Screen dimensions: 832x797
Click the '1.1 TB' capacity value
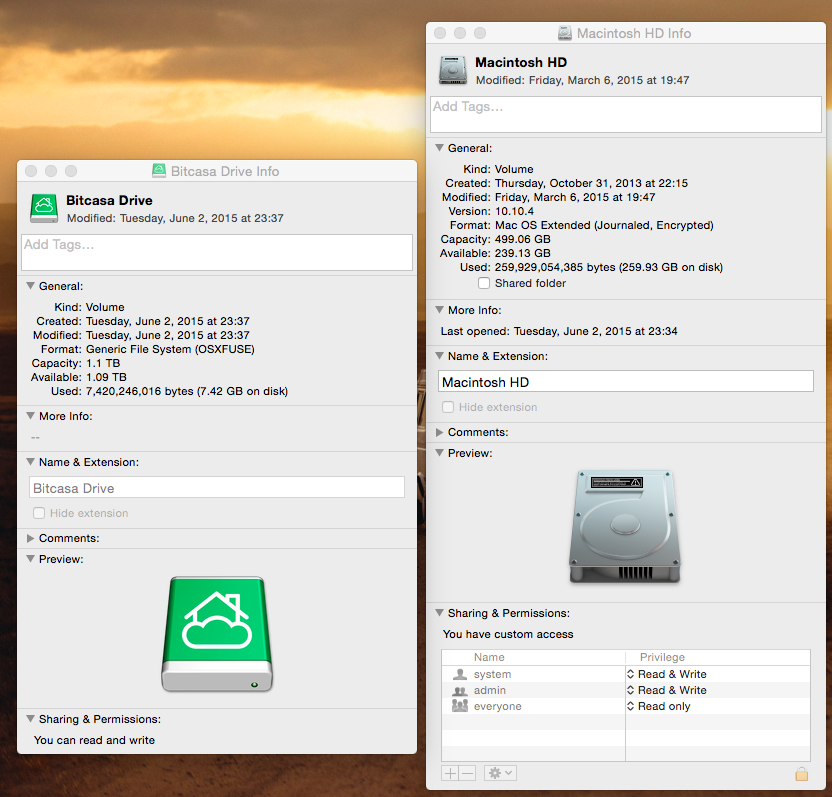click(103, 363)
